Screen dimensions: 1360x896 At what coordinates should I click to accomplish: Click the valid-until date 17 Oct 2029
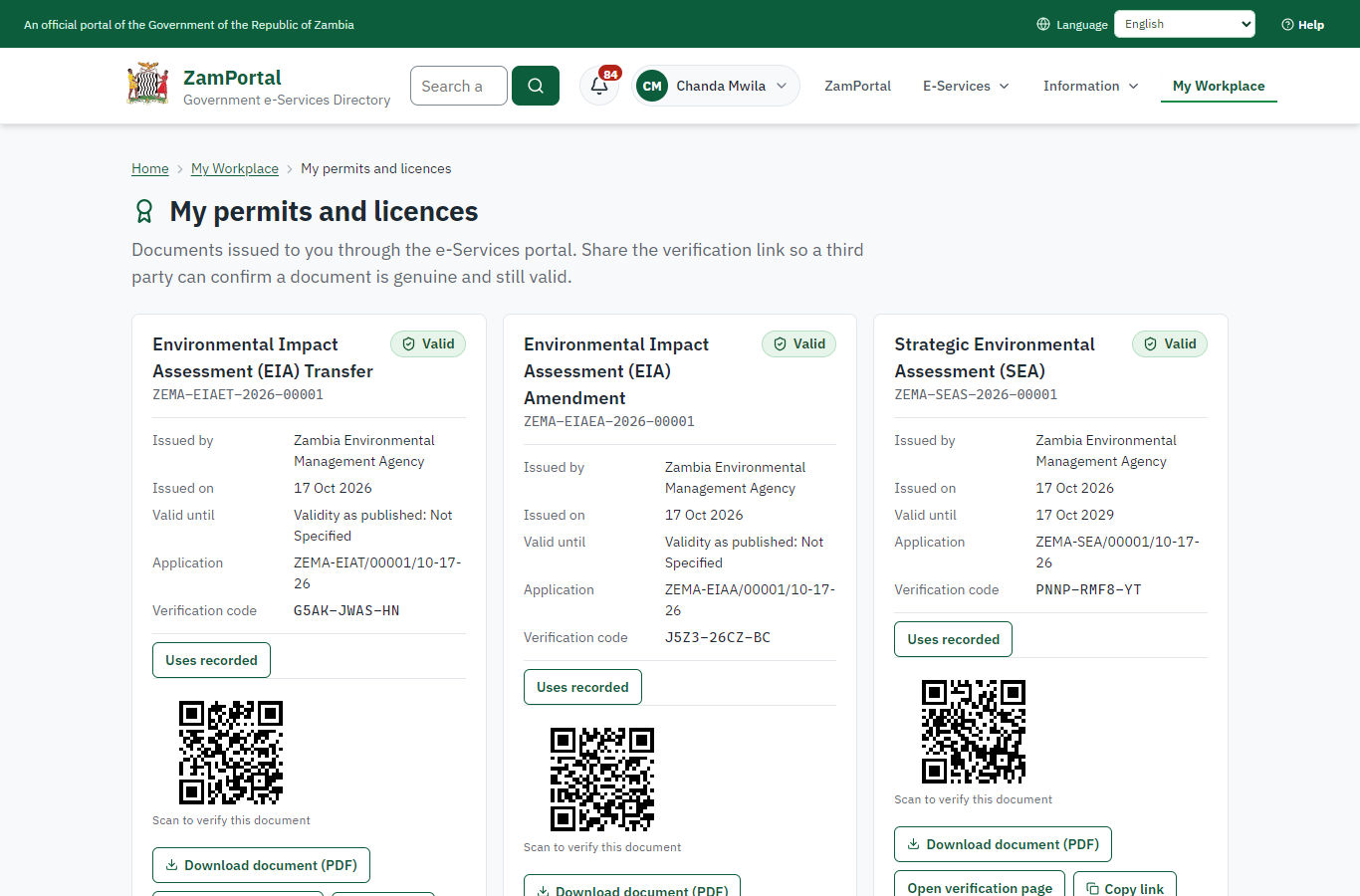tap(1074, 515)
